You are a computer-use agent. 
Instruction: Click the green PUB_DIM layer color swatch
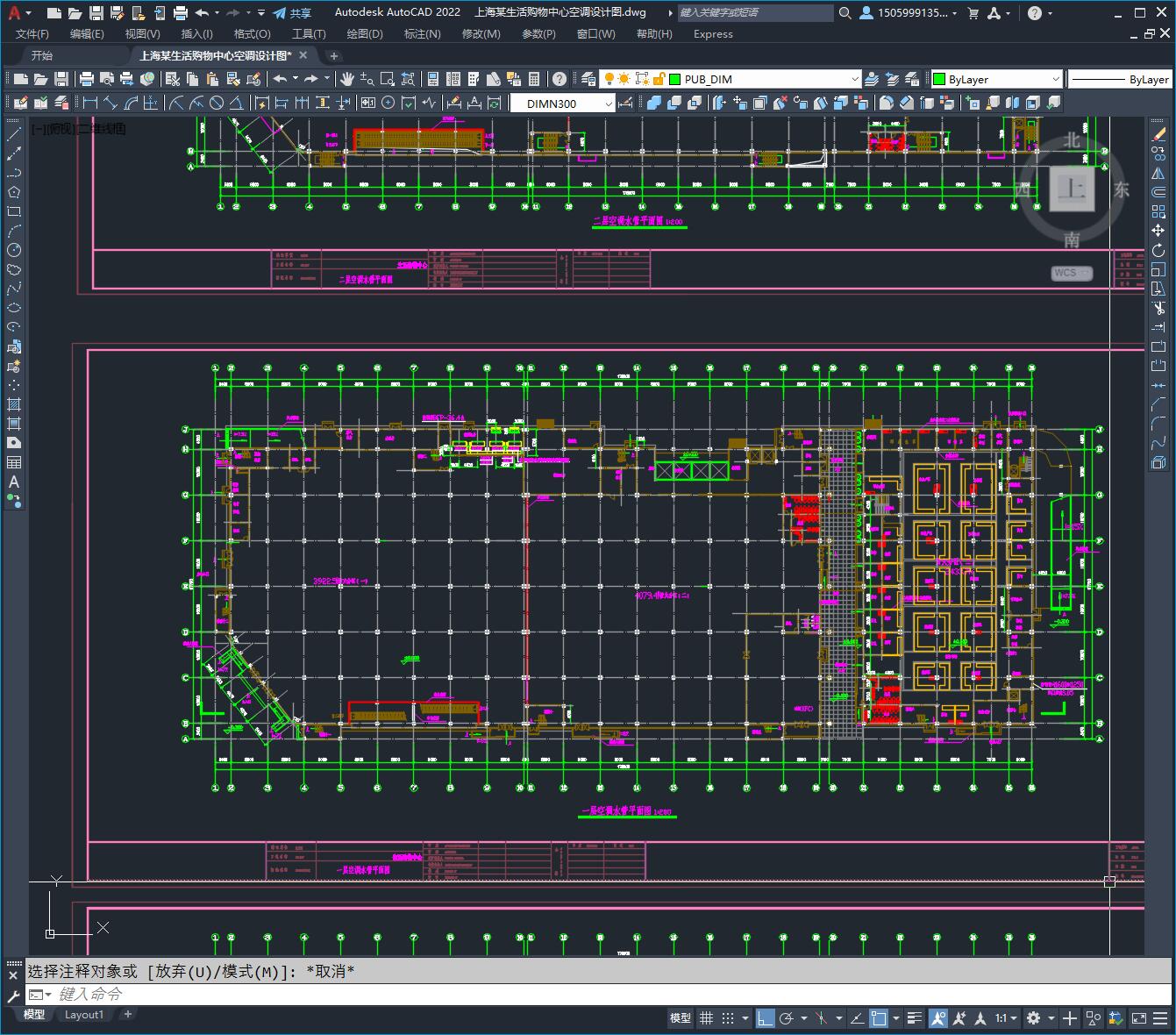(674, 79)
